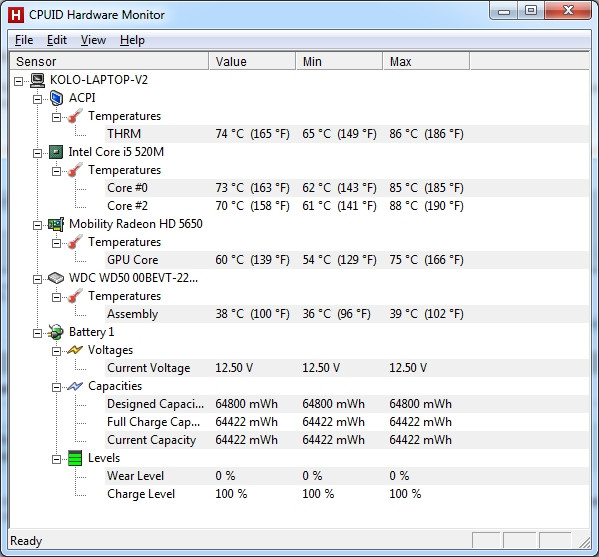Click the Voltages lightning icon
Image resolution: width=599 pixels, height=557 pixels.
pyautogui.click(x=75, y=350)
